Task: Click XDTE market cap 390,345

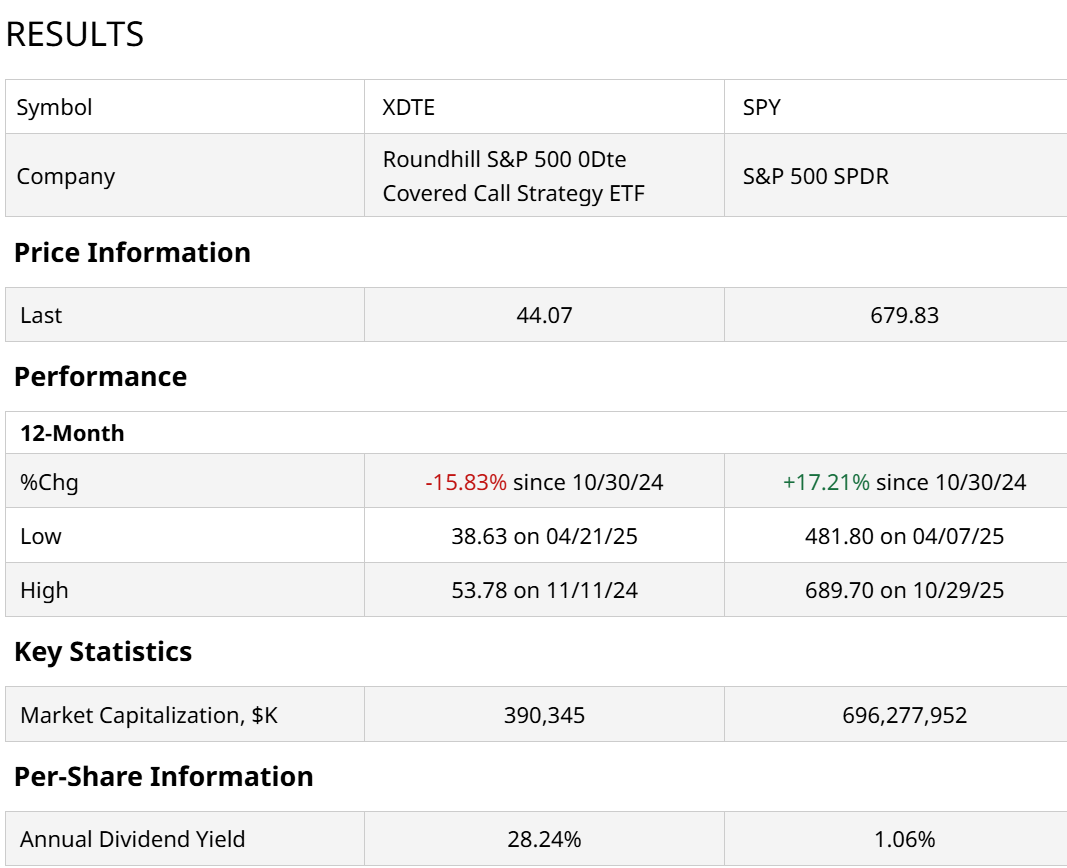Action: click(544, 715)
